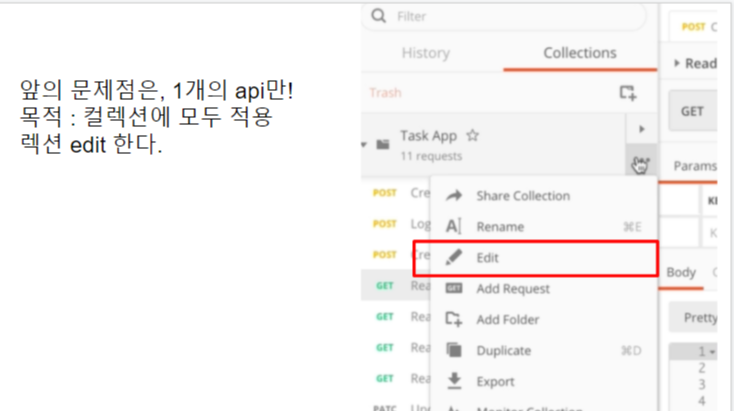This screenshot has height=411, width=734.
Task: Open the Trash link
Action: pos(385,93)
